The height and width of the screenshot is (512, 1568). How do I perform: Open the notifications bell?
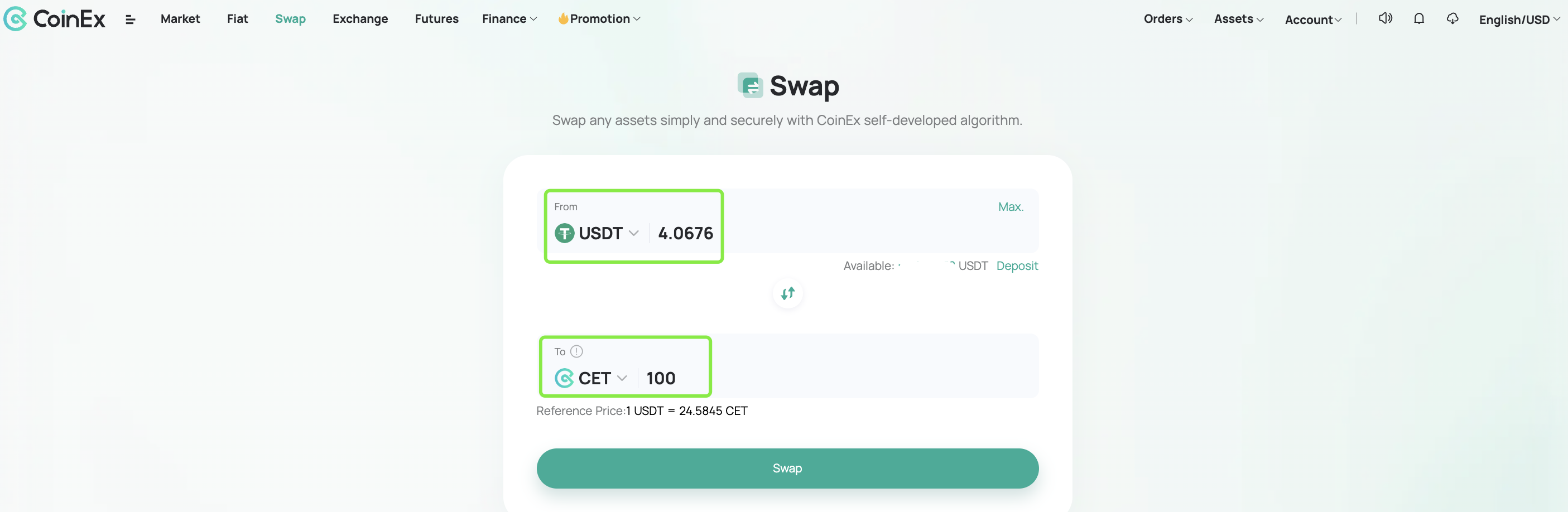click(1419, 19)
